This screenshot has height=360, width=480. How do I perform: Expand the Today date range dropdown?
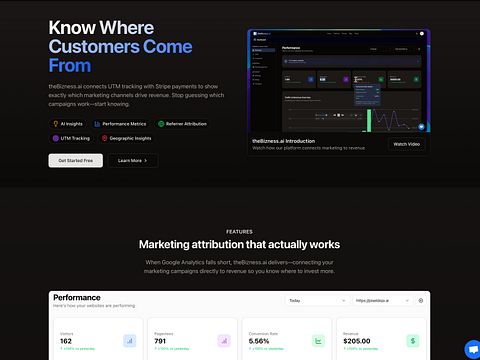317,301
